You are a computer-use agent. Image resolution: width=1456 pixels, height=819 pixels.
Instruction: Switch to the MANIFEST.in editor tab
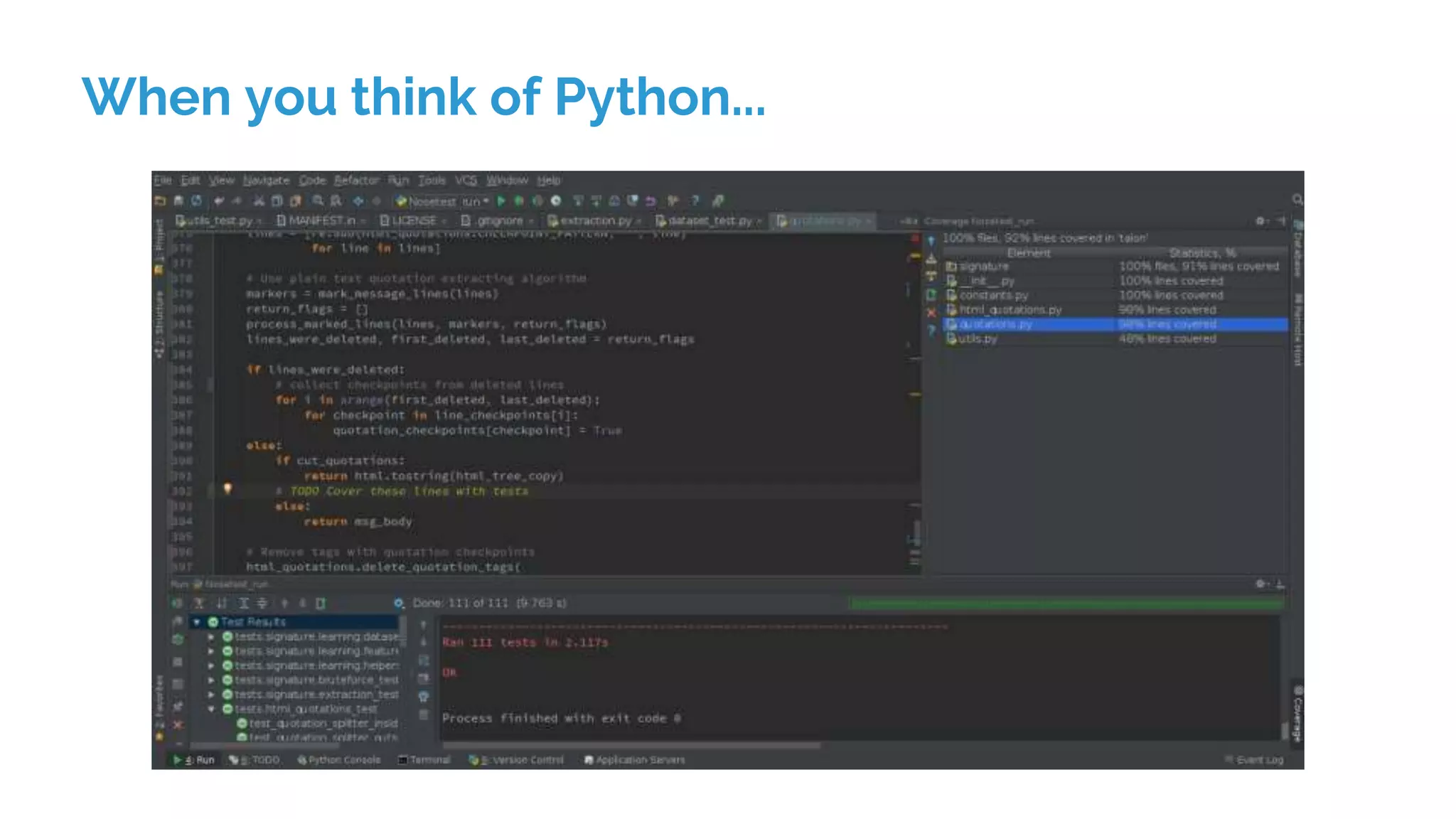pyautogui.click(x=321, y=220)
